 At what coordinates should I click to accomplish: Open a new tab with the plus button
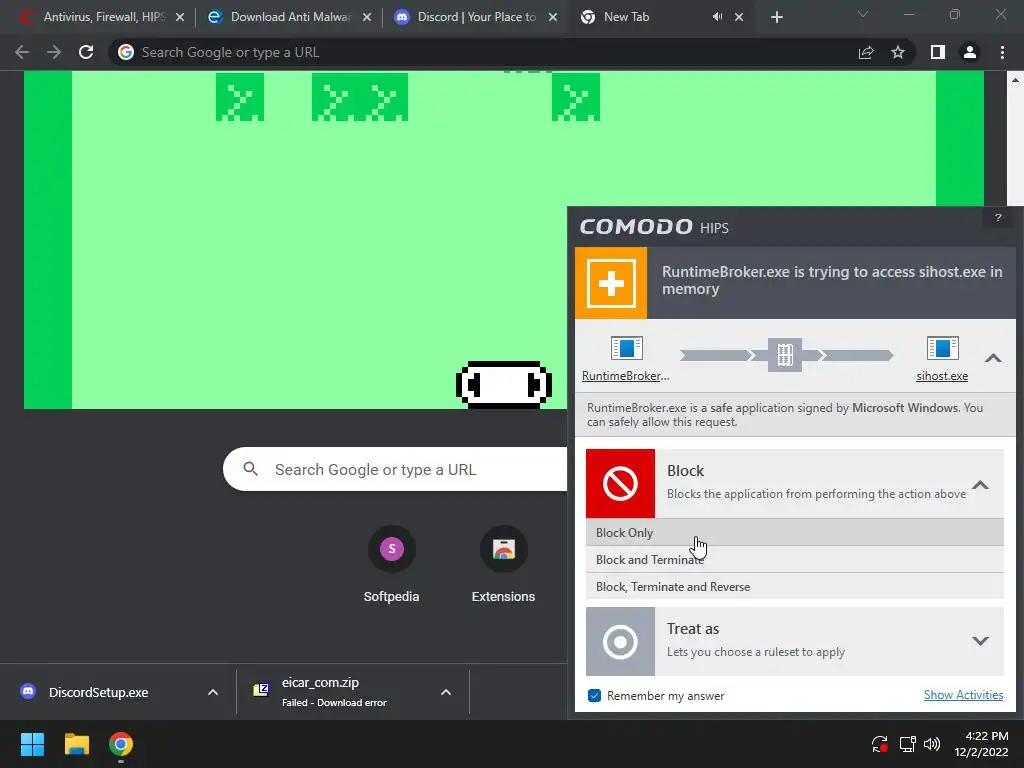[x=776, y=18]
